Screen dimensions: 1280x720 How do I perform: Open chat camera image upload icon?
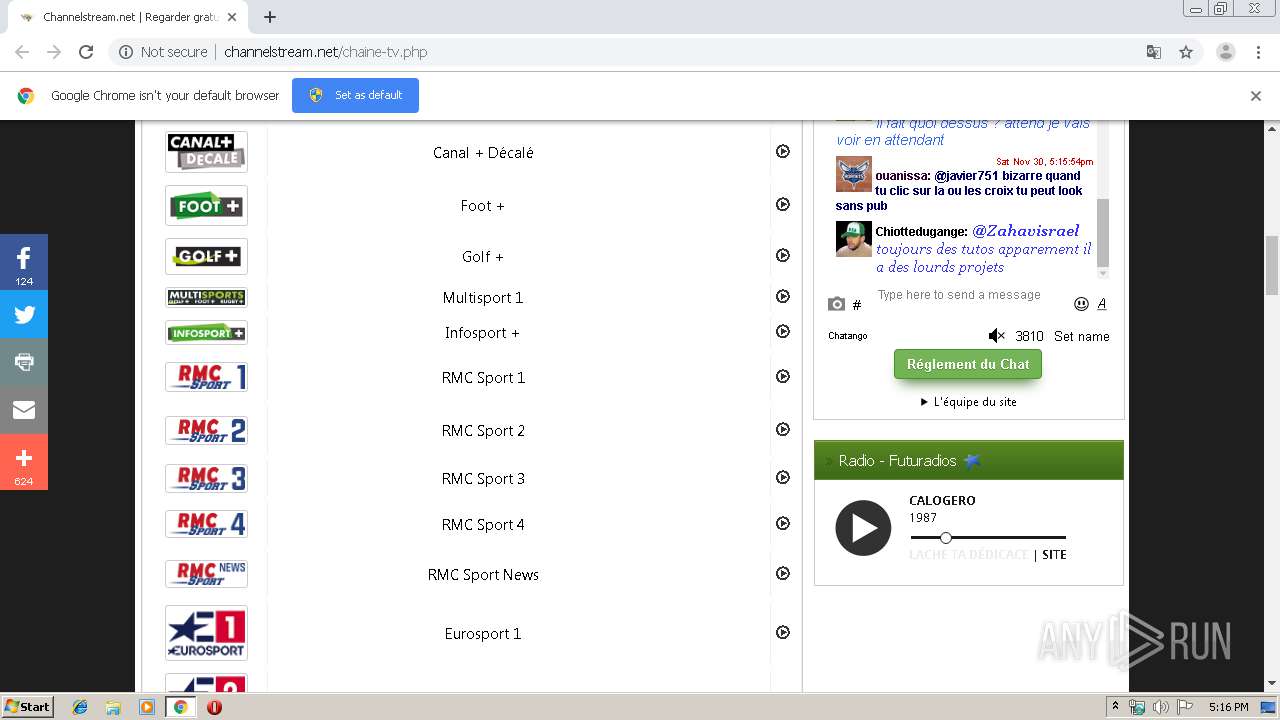coord(837,304)
